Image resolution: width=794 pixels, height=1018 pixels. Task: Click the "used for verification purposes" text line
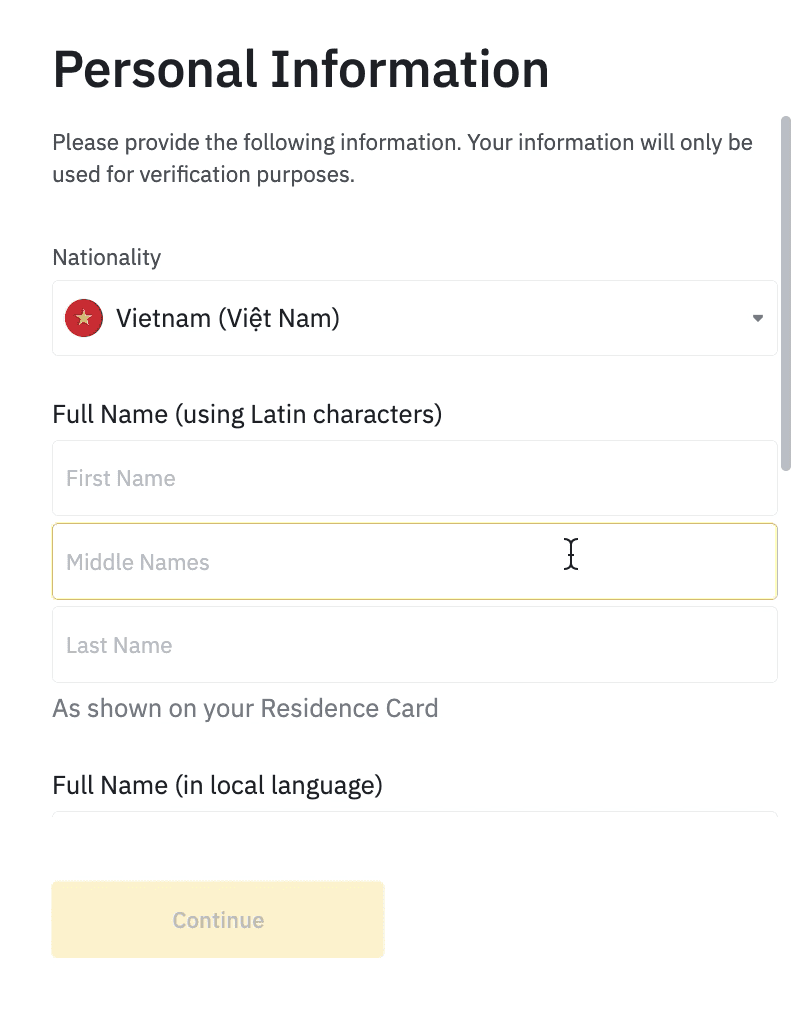tap(204, 175)
